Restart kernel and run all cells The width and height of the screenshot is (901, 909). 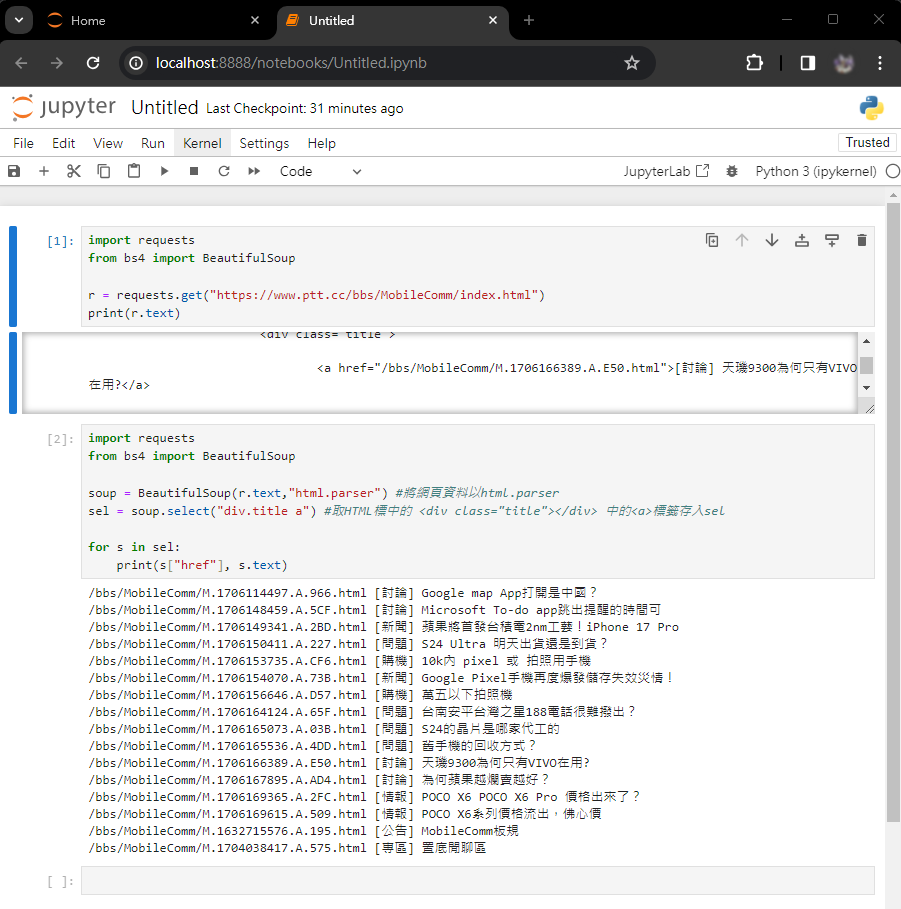tap(254, 171)
